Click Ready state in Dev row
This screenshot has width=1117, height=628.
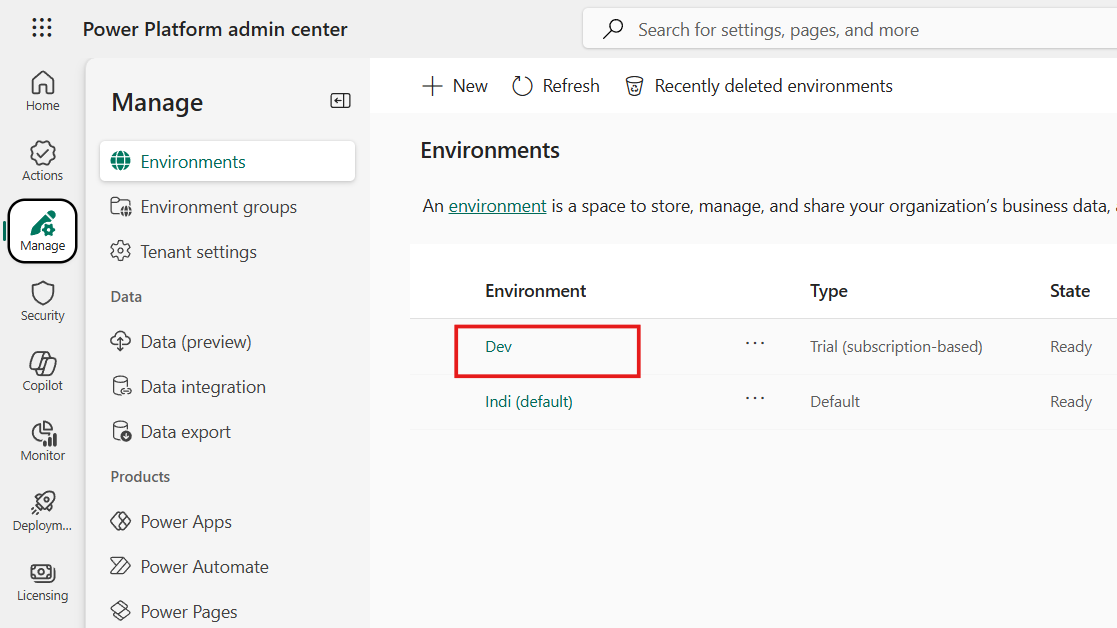coord(1071,347)
